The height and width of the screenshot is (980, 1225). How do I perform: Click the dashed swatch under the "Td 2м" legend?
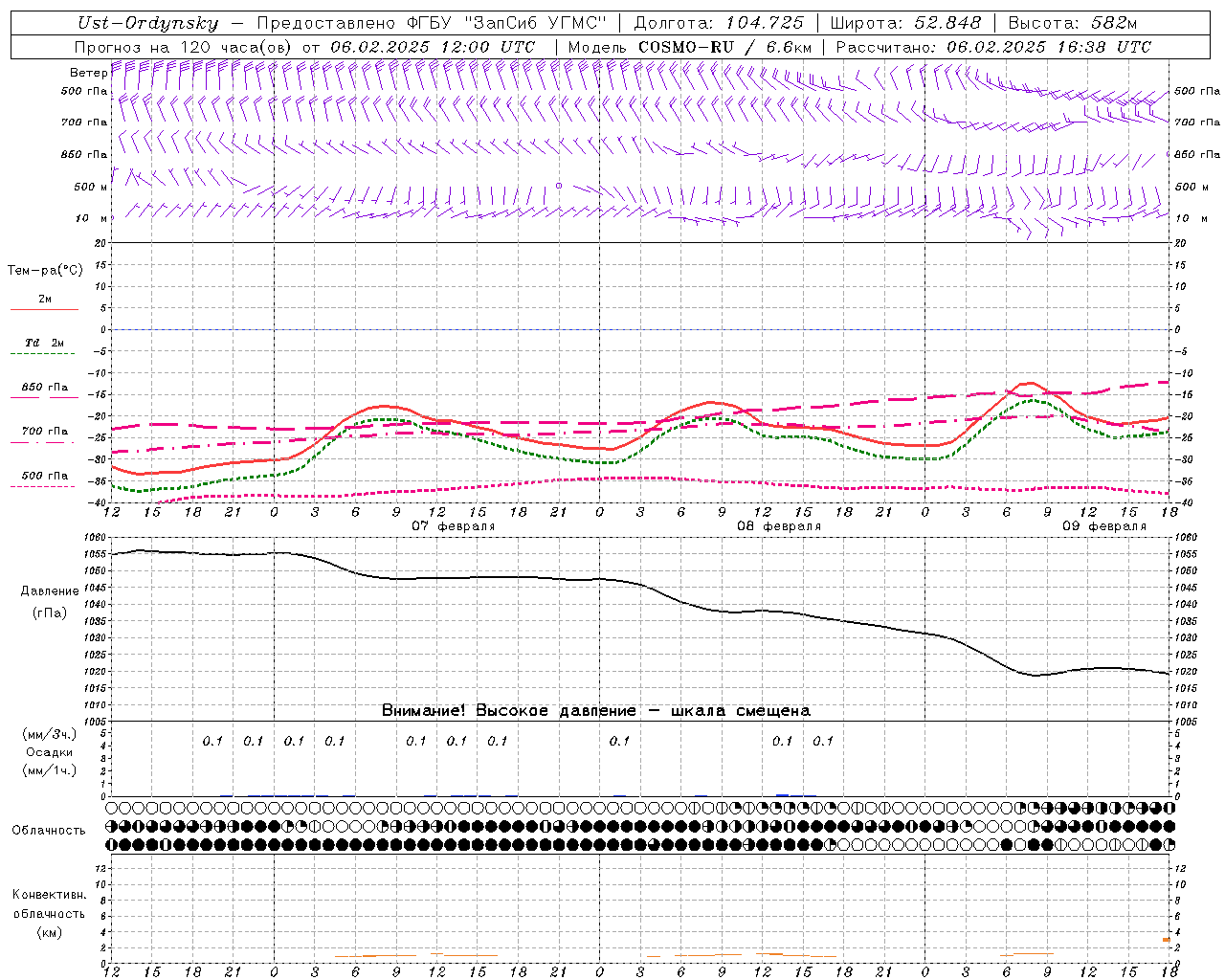(x=43, y=354)
